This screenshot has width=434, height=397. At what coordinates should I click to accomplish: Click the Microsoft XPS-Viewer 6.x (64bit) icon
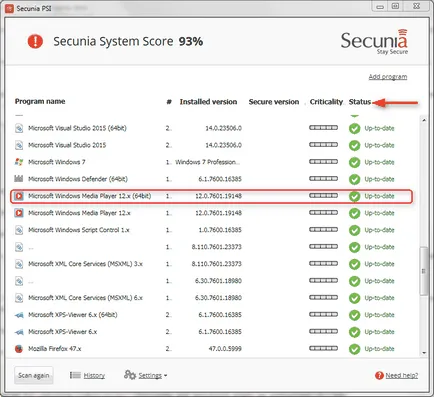(19, 315)
